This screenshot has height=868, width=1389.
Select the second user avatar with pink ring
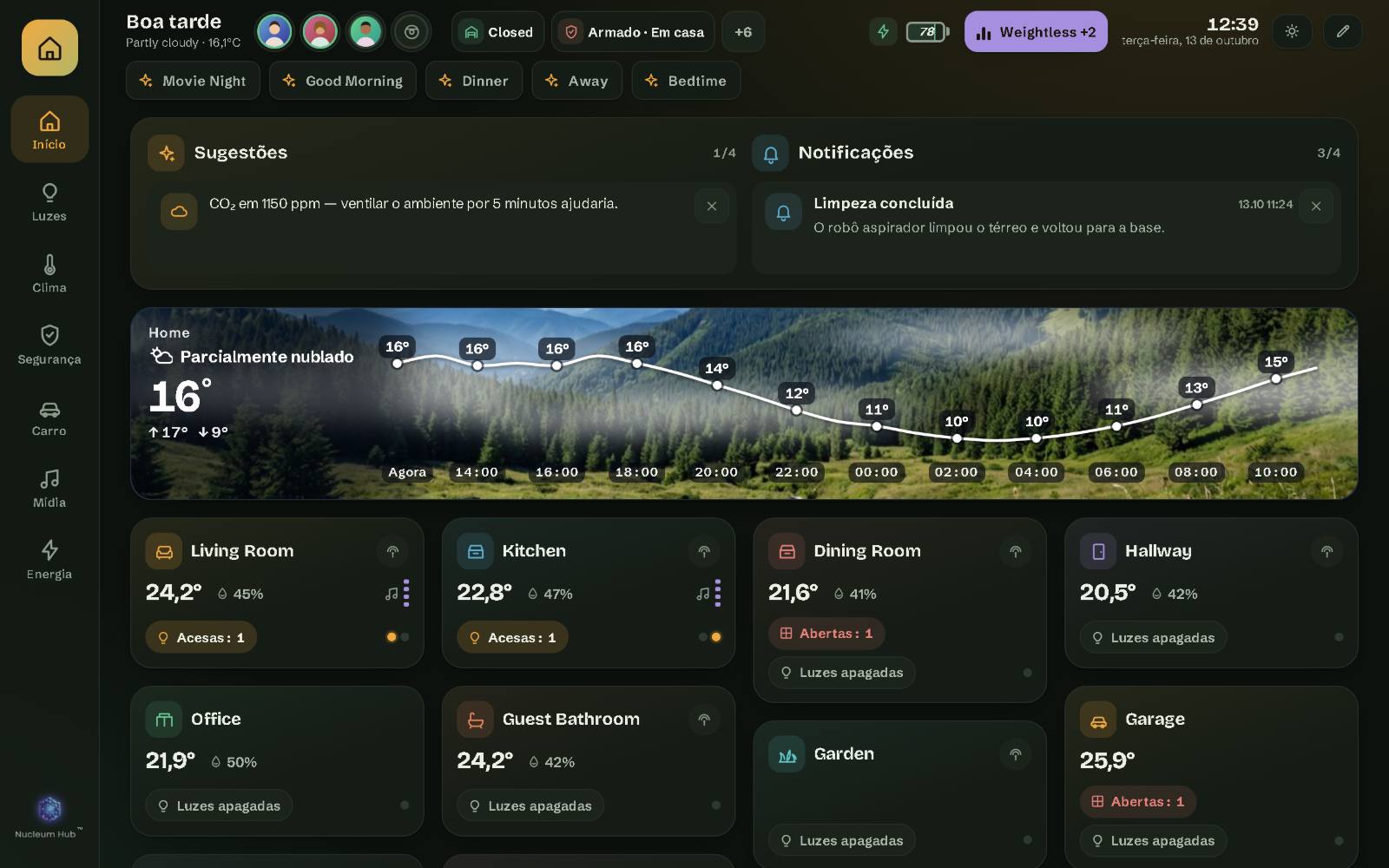(x=320, y=32)
